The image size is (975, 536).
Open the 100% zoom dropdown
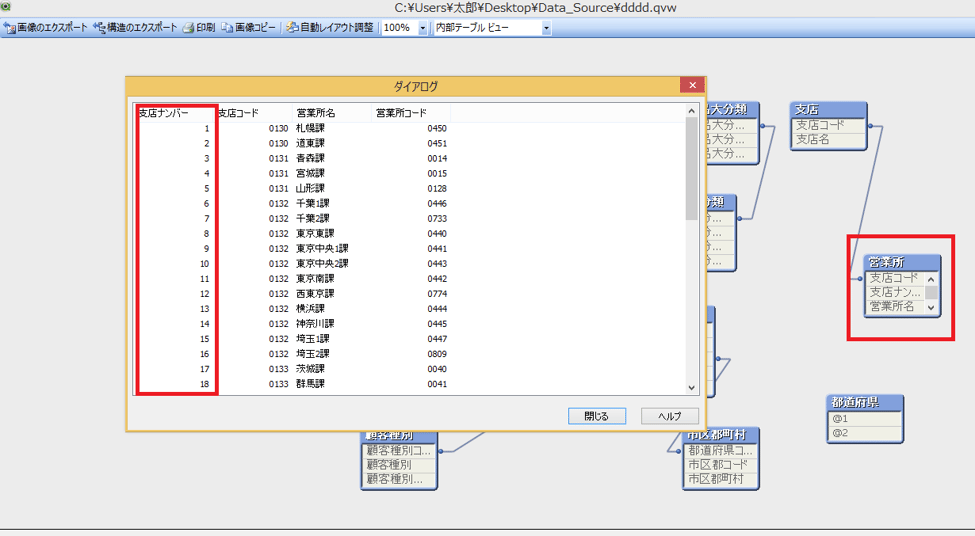click(x=423, y=28)
